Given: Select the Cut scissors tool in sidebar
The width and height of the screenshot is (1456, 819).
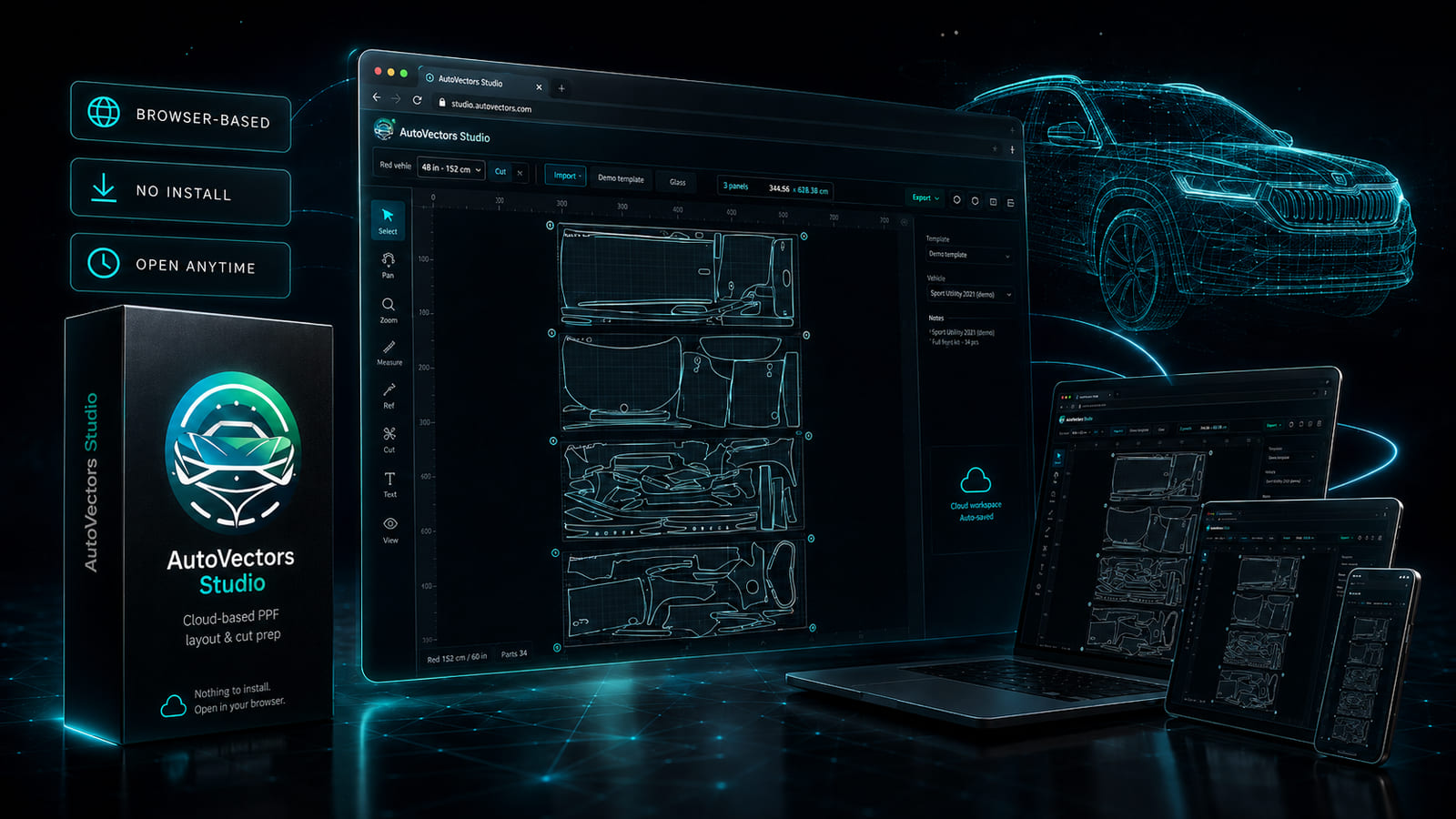Looking at the screenshot, I should (389, 440).
